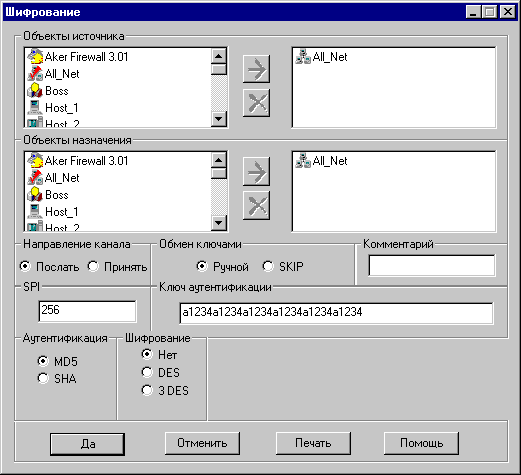Choose the Принять channel direction
This screenshot has height=475, width=521.
[x=117, y=267]
